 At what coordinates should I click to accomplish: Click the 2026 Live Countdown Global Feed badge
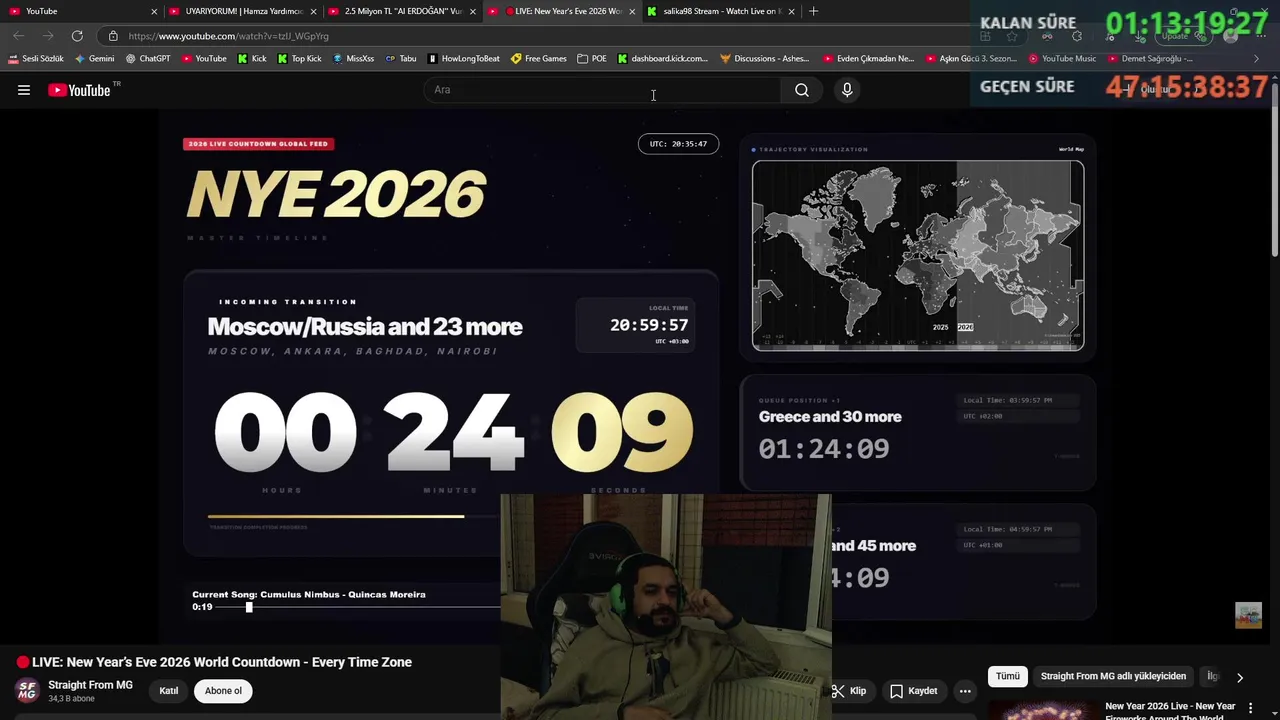(258, 144)
